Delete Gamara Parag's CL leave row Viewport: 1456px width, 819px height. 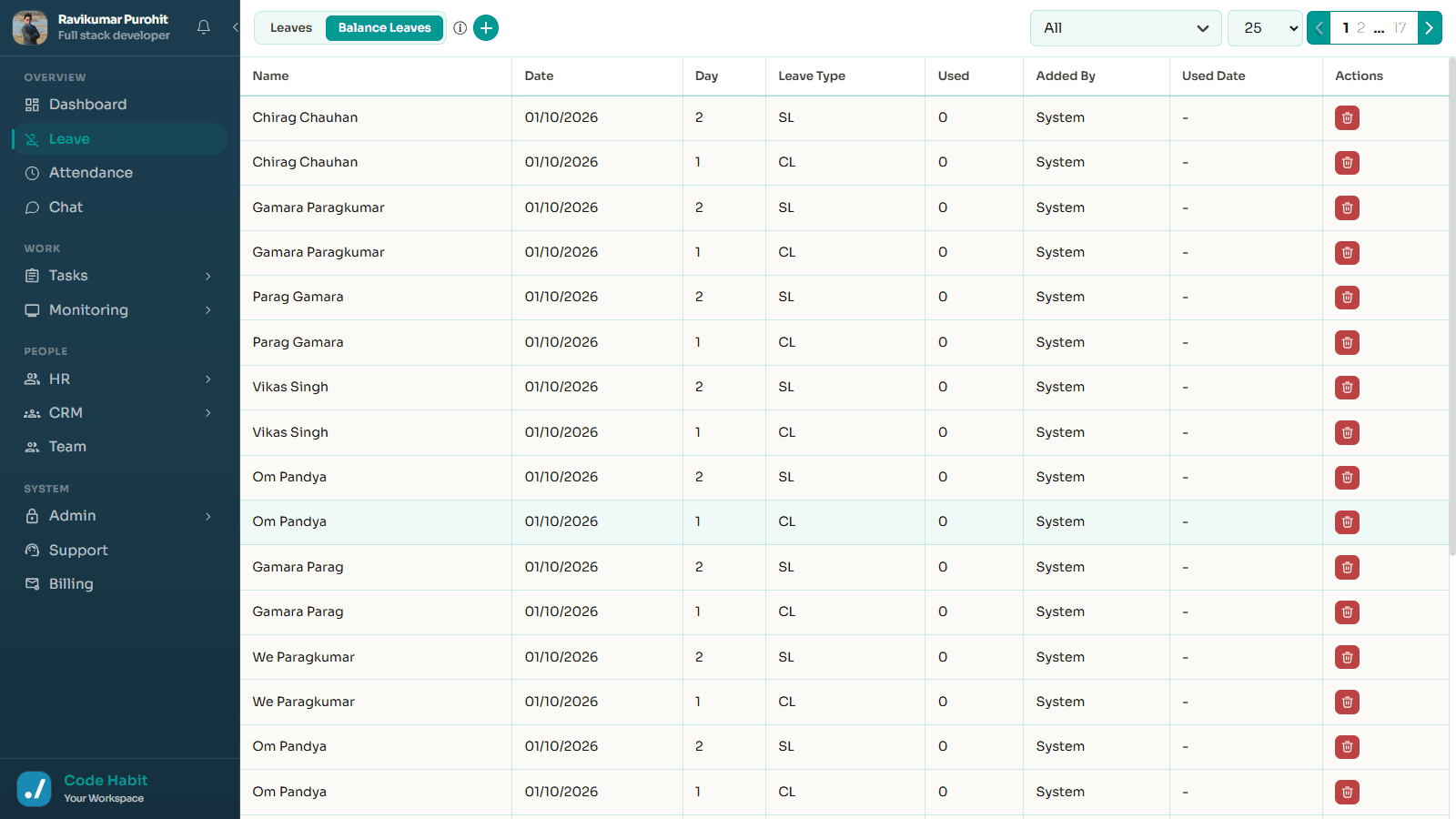1347,612
